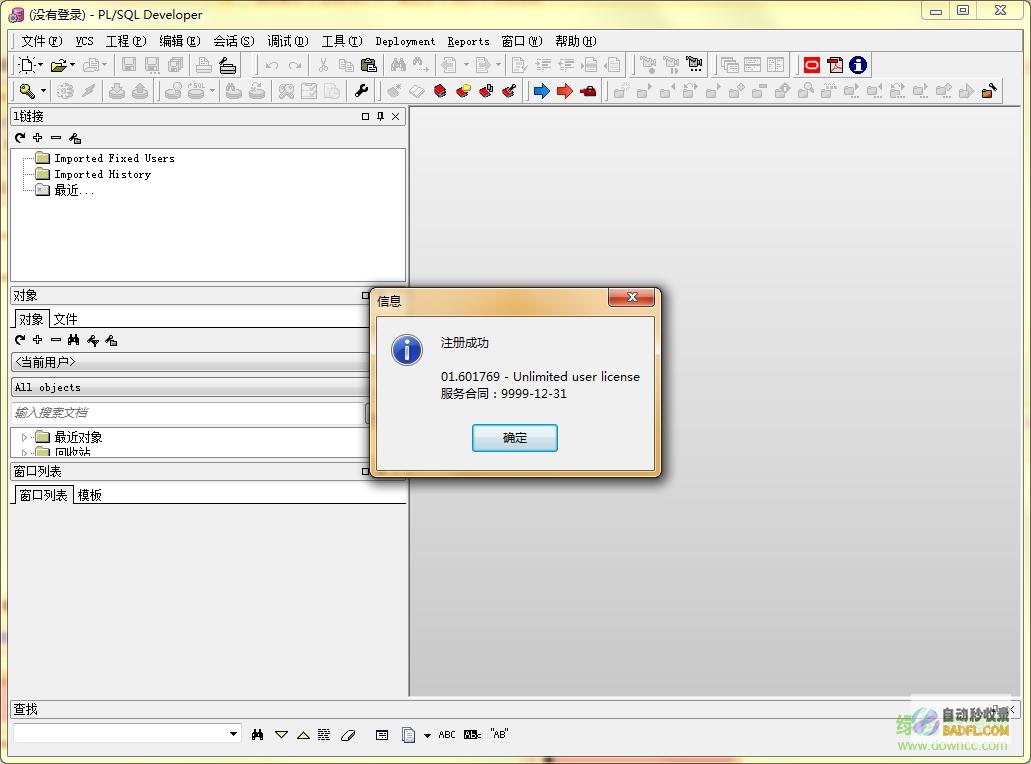
Task: Toggle the ABC case sensitive search option
Action: click(447, 734)
